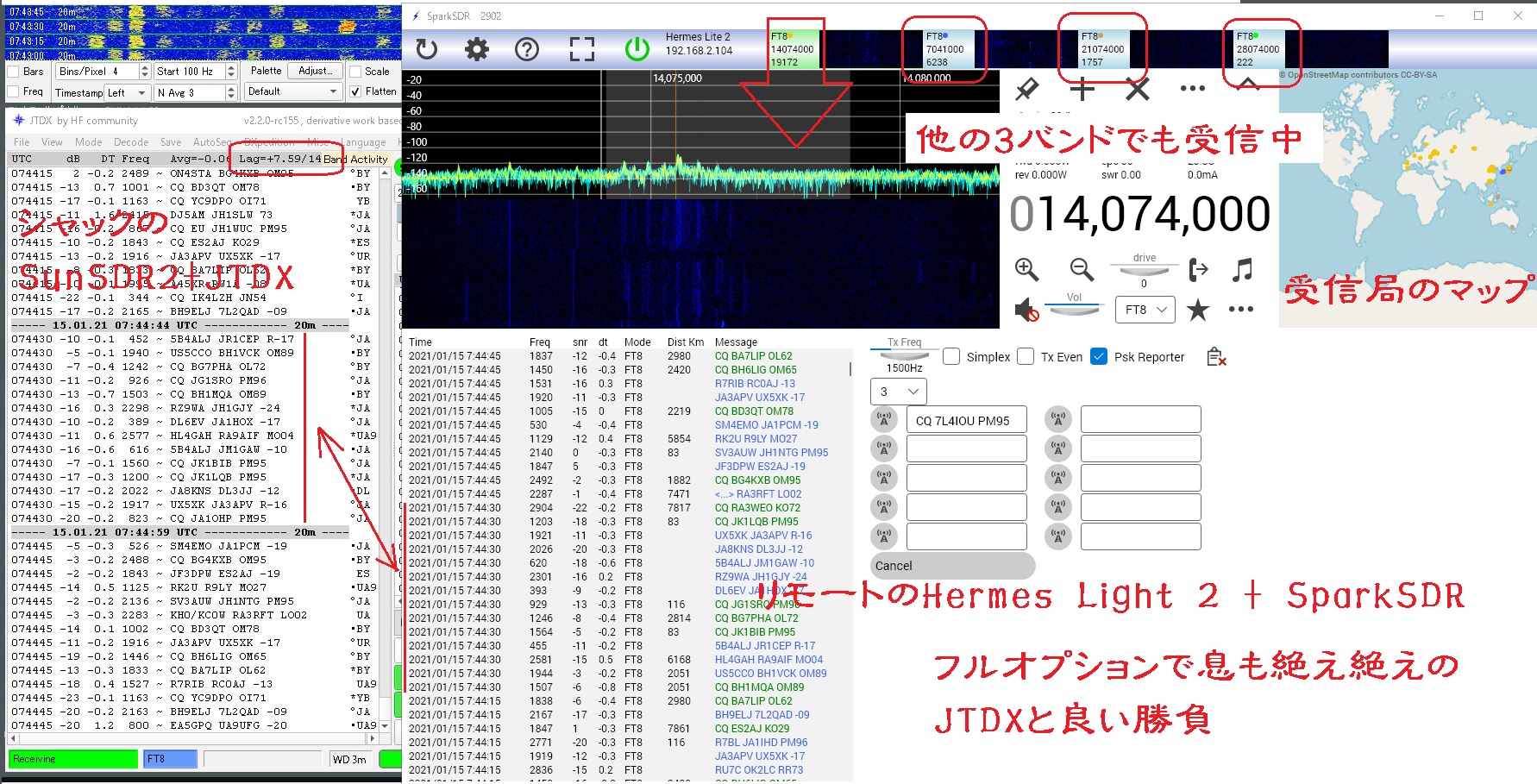Click the green Receiving status in JTDX
This screenshot has width=1537, height=784.
tap(73, 759)
